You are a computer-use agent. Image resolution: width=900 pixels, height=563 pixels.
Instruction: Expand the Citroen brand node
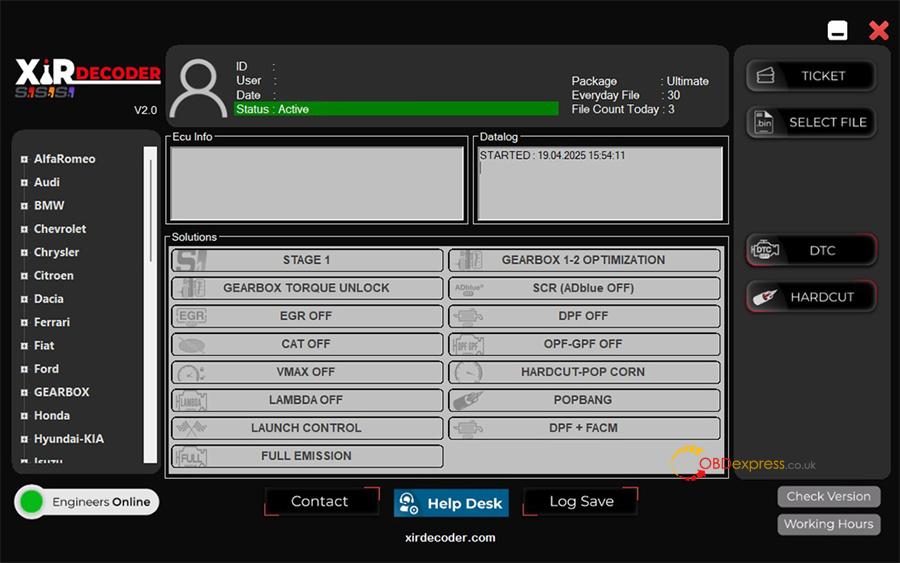tap(24, 276)
